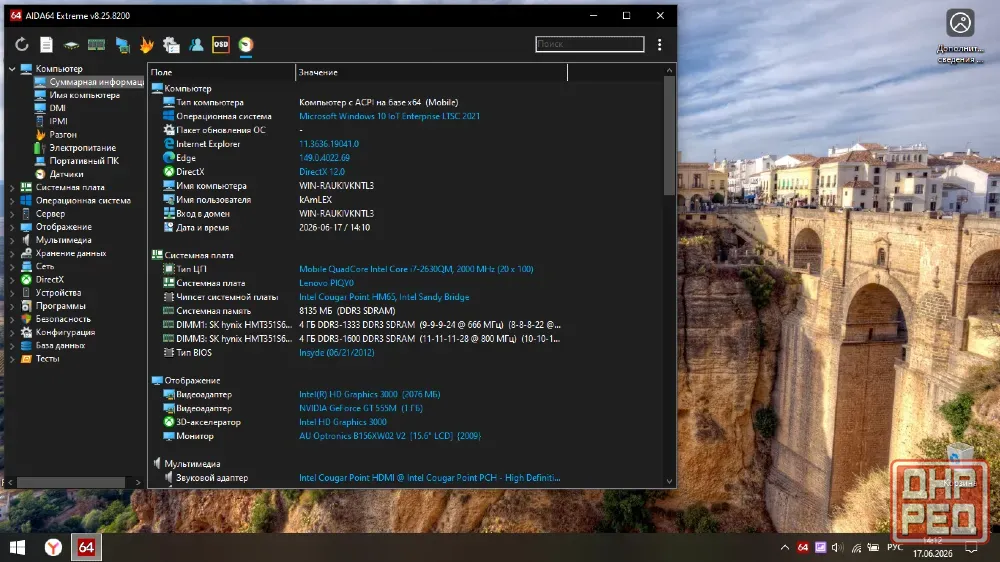1000x562 pixels.
Task: Select Тесты in the tree
Action: [x=47, y=359]
